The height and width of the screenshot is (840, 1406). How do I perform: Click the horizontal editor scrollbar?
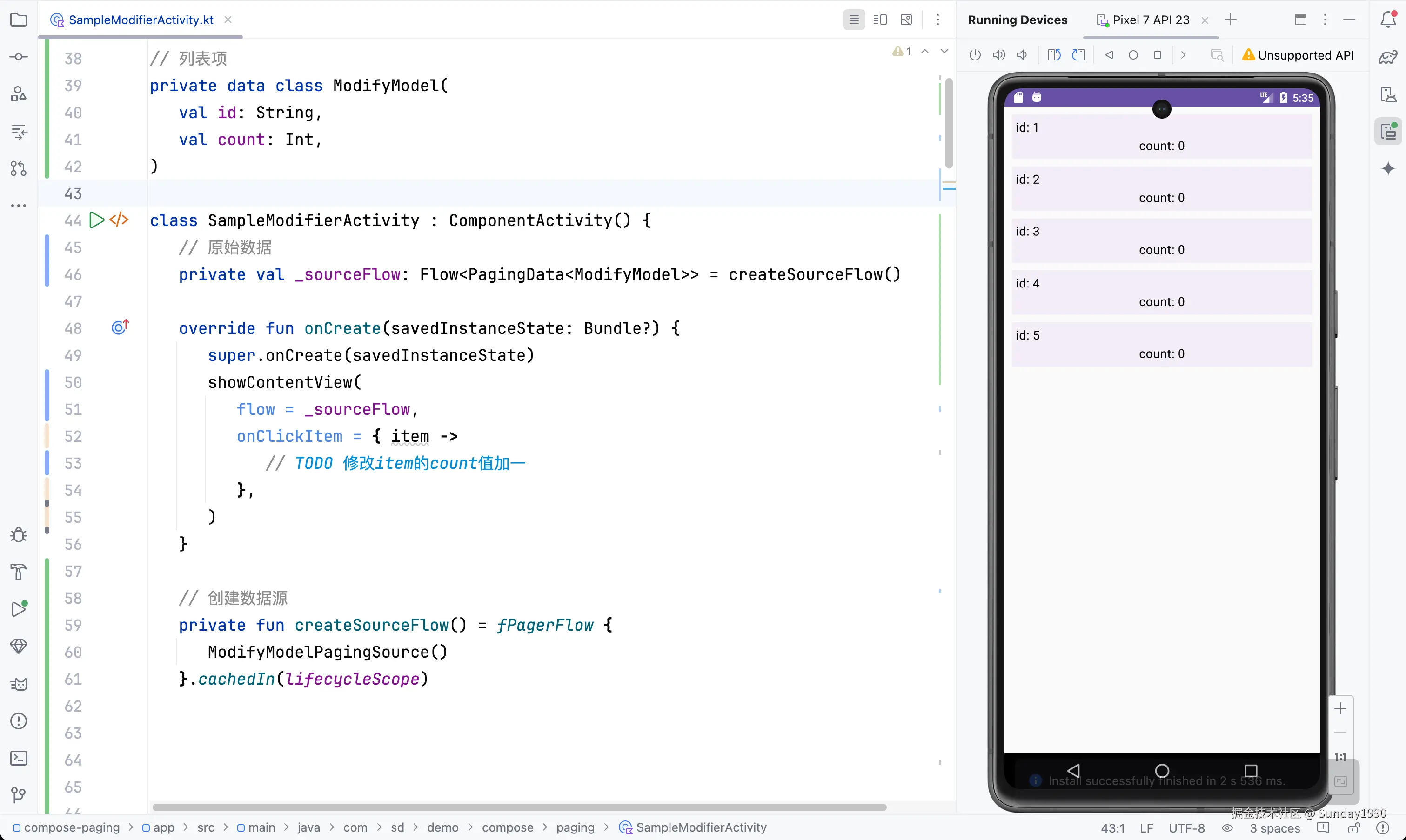tap(518, 807)
